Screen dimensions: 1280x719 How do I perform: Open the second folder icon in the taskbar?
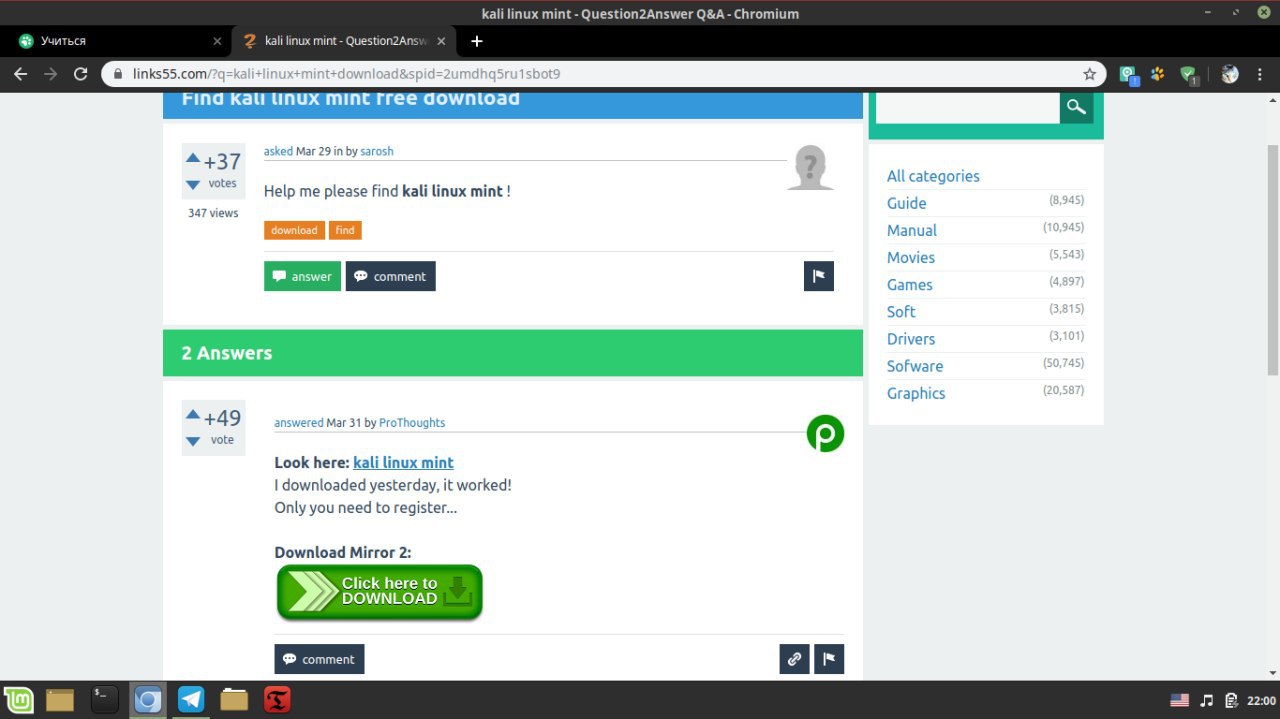pos(234,700)
